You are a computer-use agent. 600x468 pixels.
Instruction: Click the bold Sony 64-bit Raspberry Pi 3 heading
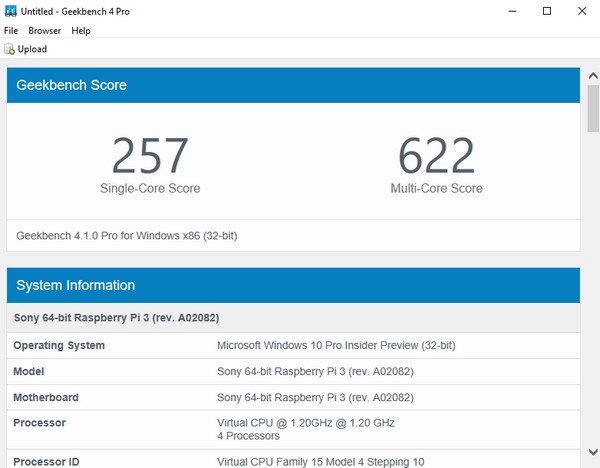click(116, 318)
